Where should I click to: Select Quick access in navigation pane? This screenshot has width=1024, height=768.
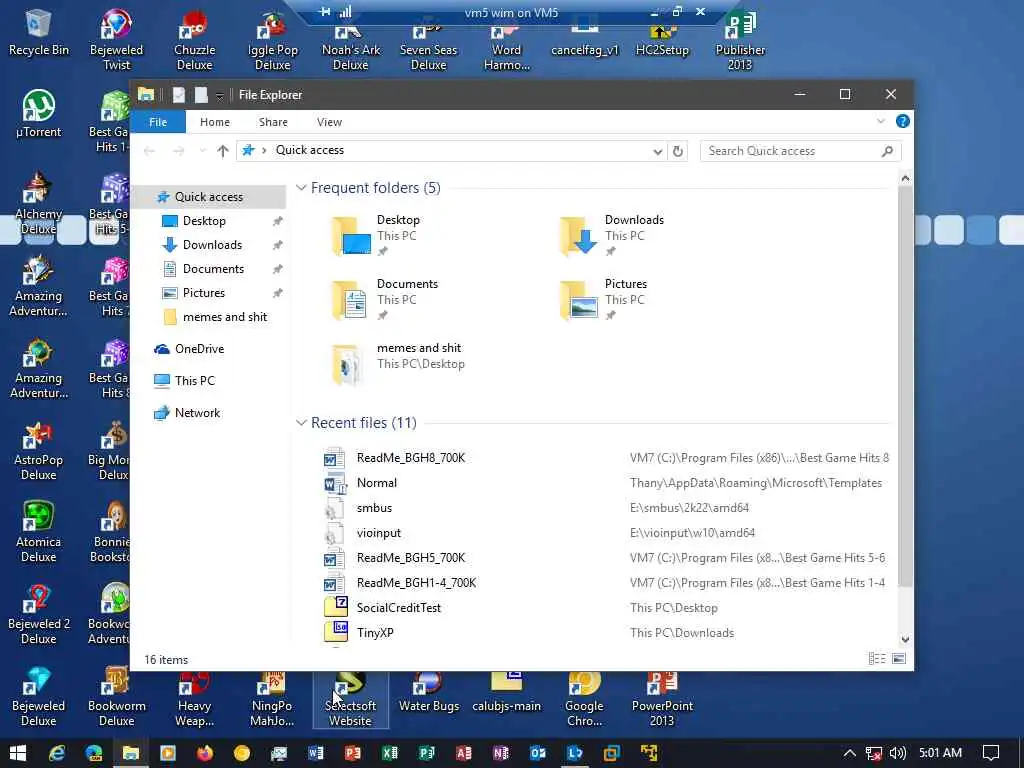click(x=209, y=197)
